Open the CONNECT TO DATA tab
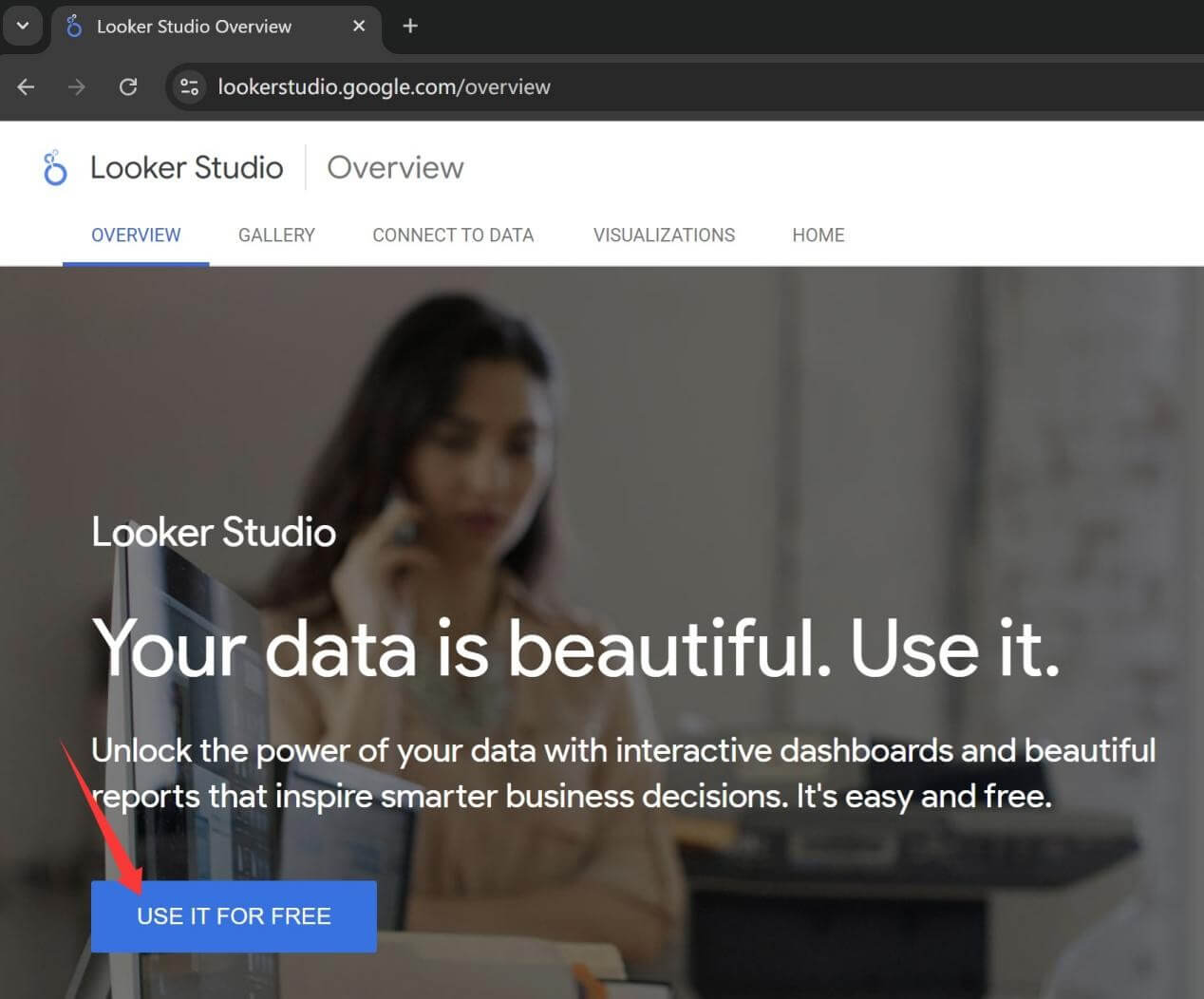Viewport: 1204px width, 999px height. pyautogui.click(x=453, y=236)
